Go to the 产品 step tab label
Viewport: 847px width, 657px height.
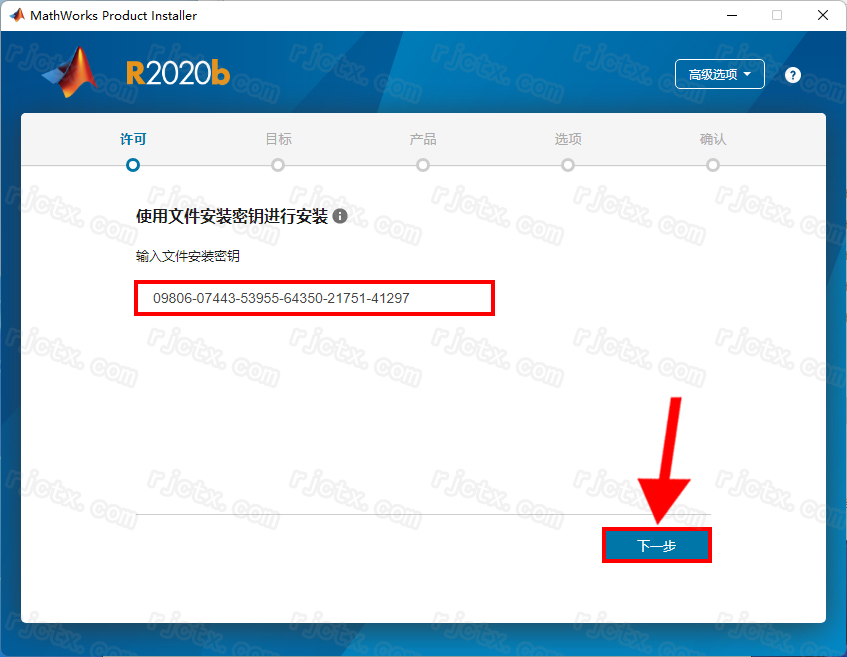(x=423, y=139)
